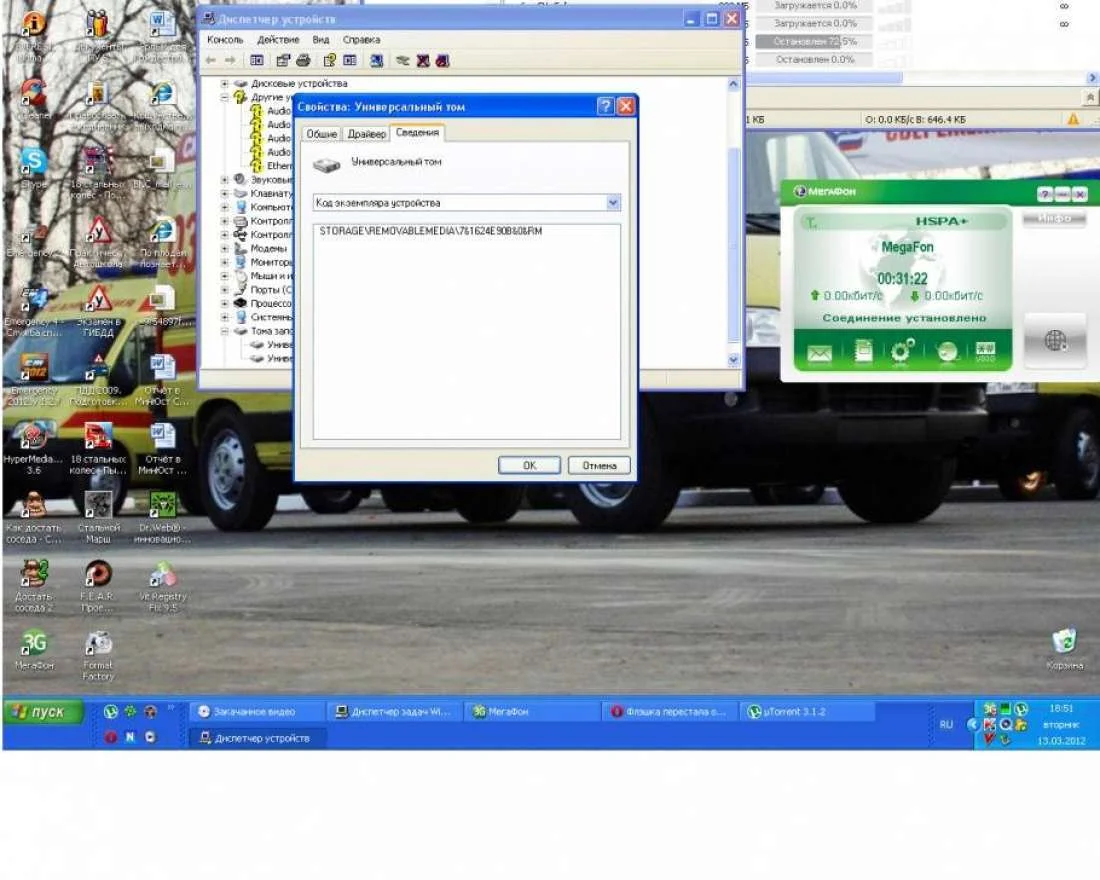
Task: Expand Дисковые устройства tree node
Action: point(224,84)
